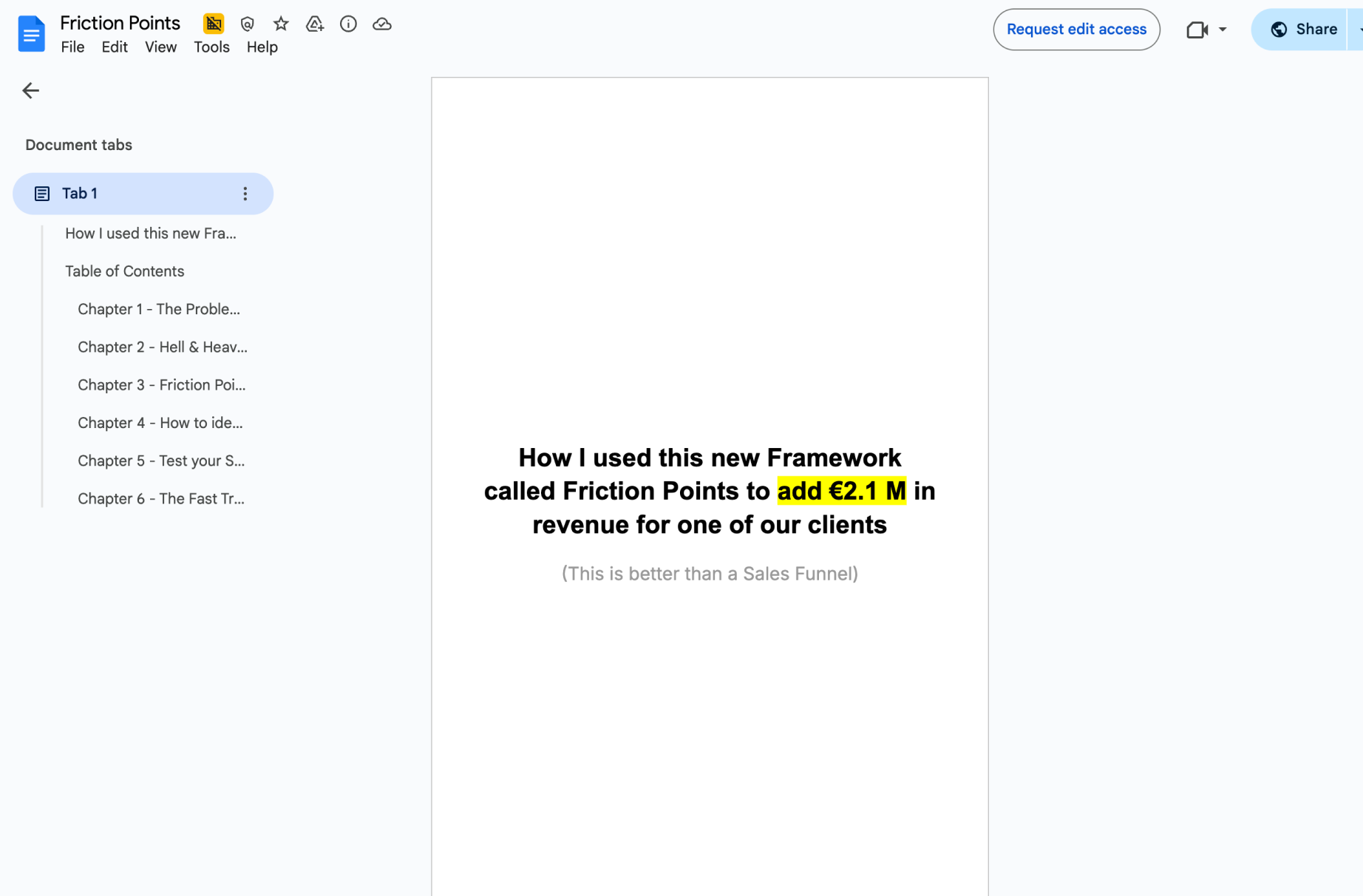Collapse document tabs with back arrow

coord(30,91)
